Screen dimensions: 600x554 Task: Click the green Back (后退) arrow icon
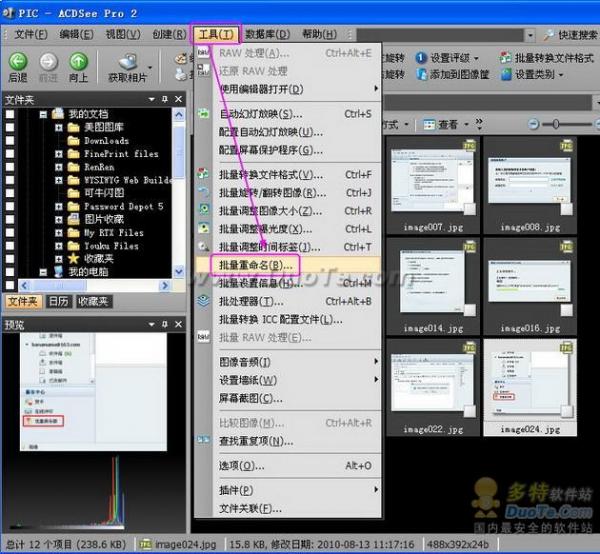click(x=18, y=62)
